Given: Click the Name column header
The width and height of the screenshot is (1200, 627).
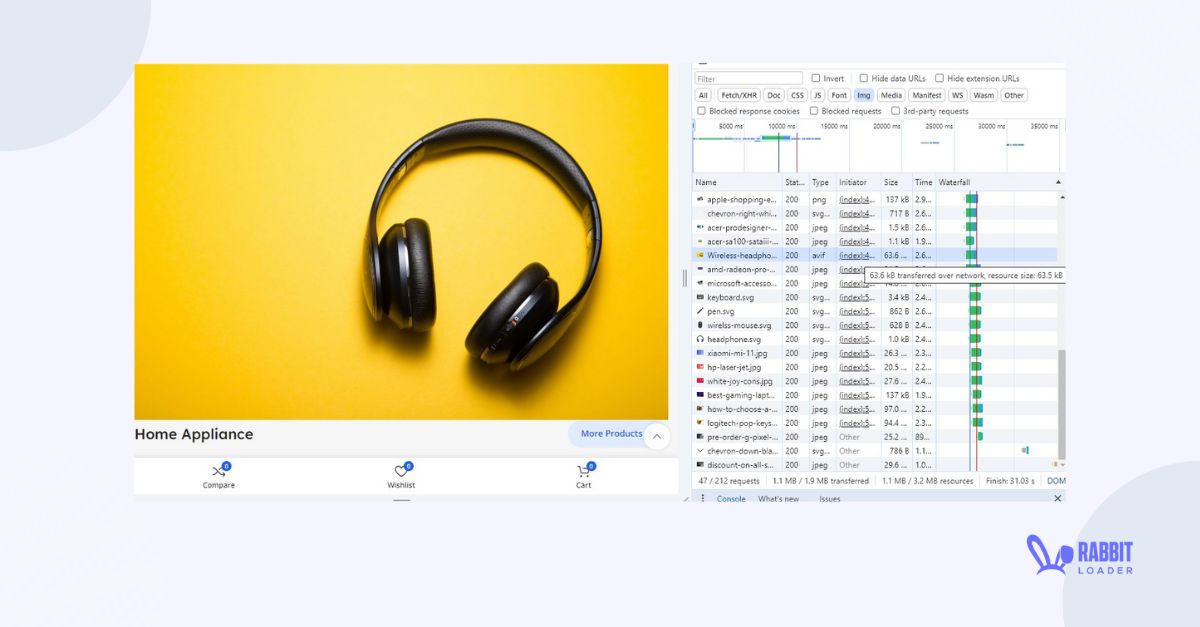Looking at the screenshot, I should (707, 182).
